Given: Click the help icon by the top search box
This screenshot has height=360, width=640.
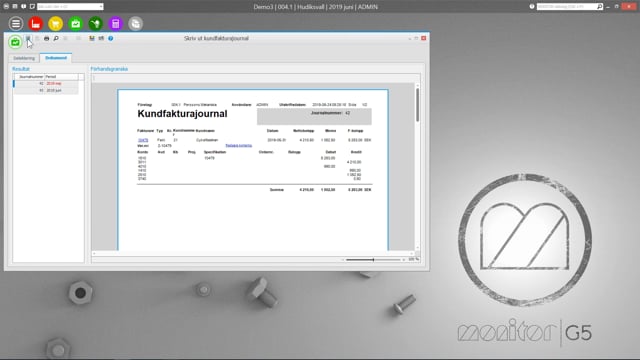Looking at the screenshot, I should 532,7.
